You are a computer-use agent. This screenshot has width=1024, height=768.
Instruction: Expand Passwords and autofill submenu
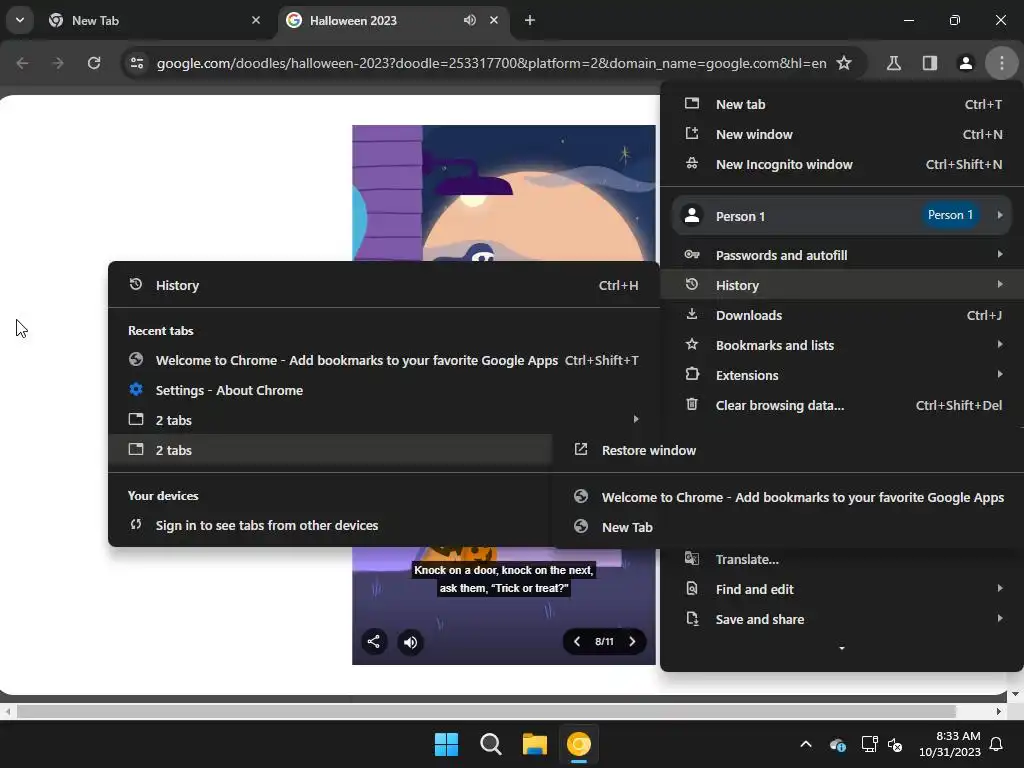841,255
